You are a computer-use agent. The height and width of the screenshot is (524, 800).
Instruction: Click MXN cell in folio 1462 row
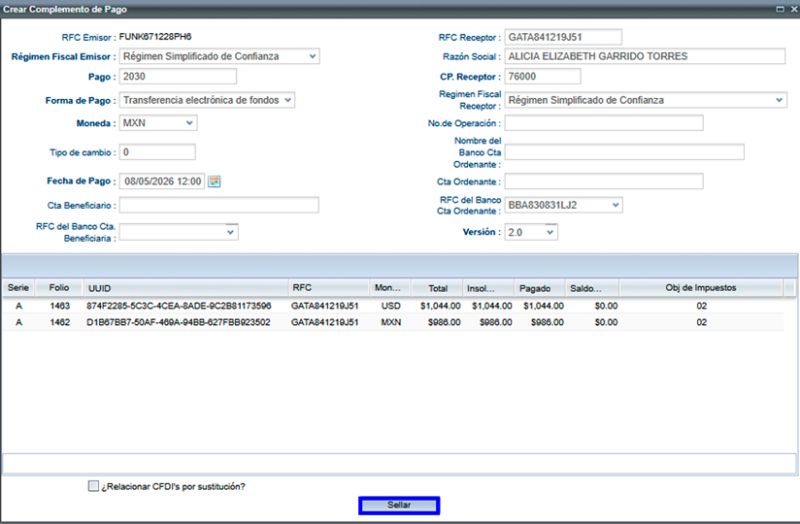[391, 322]
